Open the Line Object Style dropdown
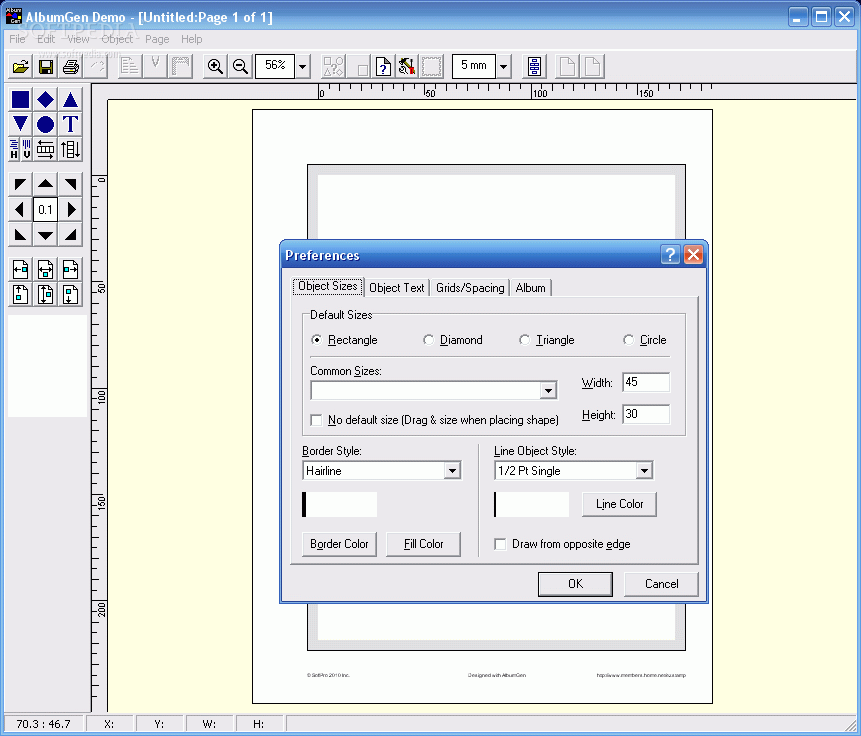 point(644,471)
